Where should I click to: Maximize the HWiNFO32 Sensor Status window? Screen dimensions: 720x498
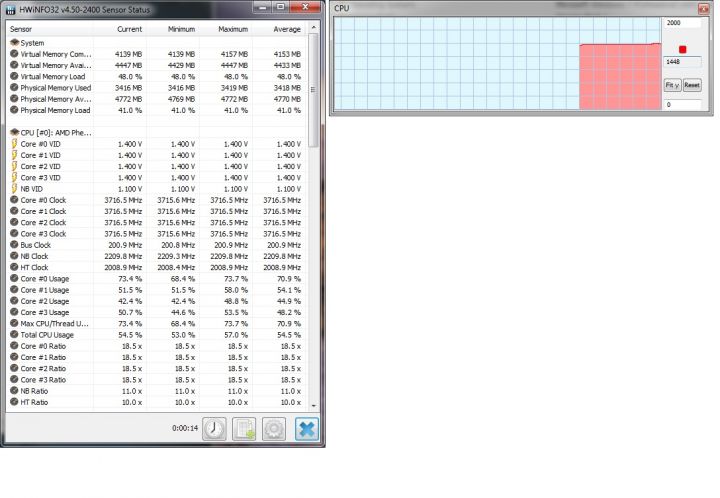pos(280,7)
